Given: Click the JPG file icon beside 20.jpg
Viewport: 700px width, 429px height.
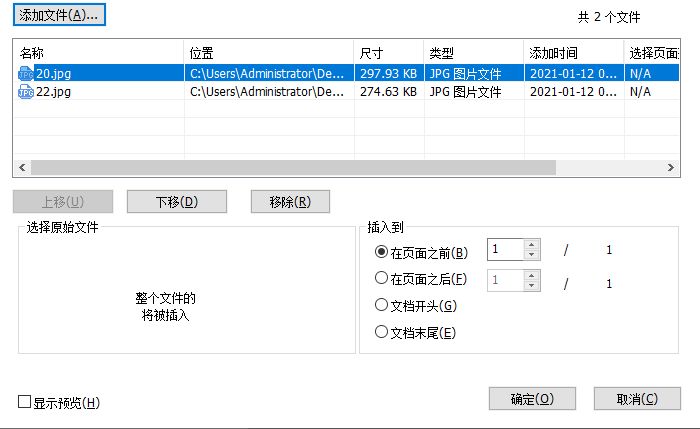Looking at the screenshot, I should click(25, 73).
